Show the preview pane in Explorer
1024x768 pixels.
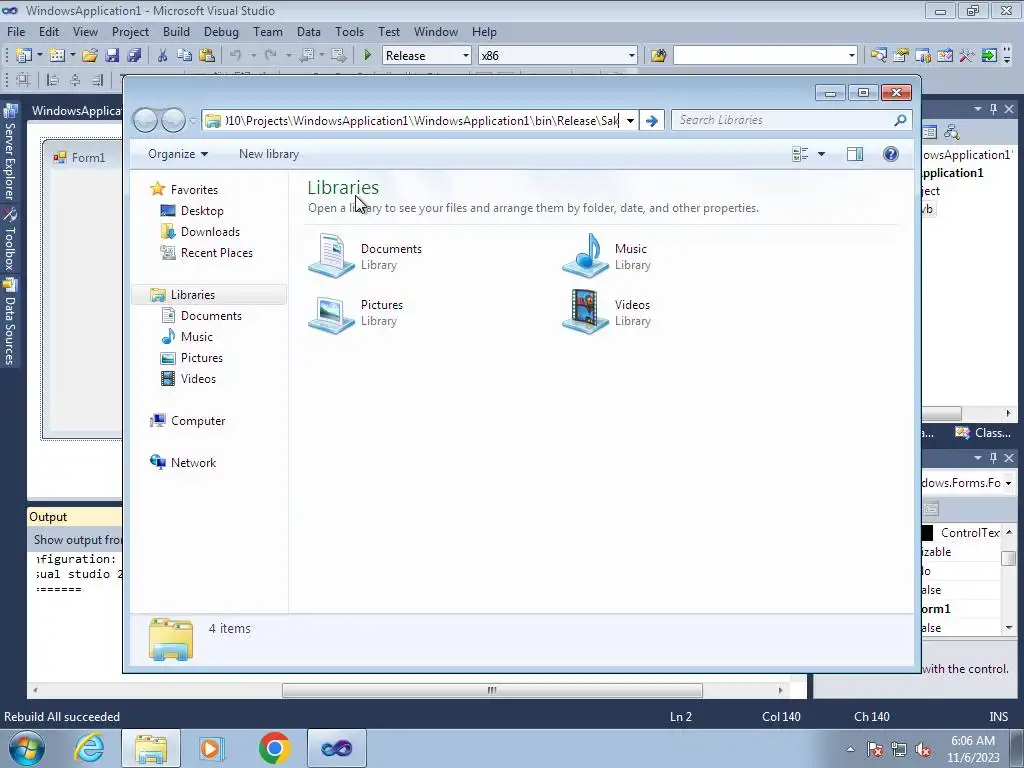855,154
